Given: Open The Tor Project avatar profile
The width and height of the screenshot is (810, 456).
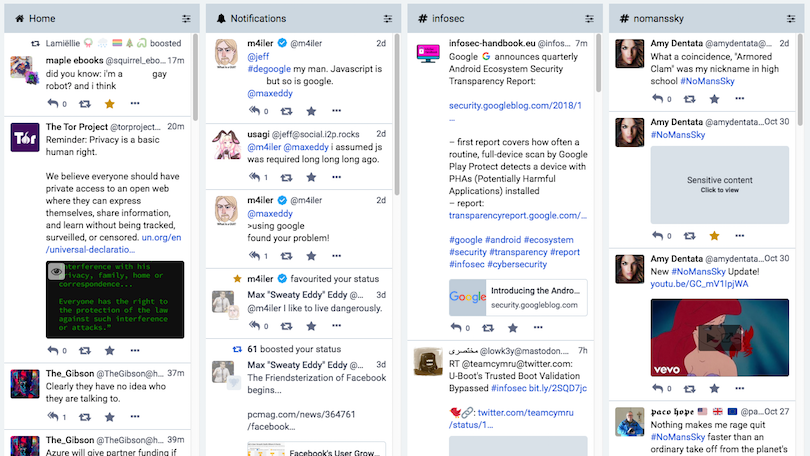Looking at the screenshot, I should pos(25,137).
